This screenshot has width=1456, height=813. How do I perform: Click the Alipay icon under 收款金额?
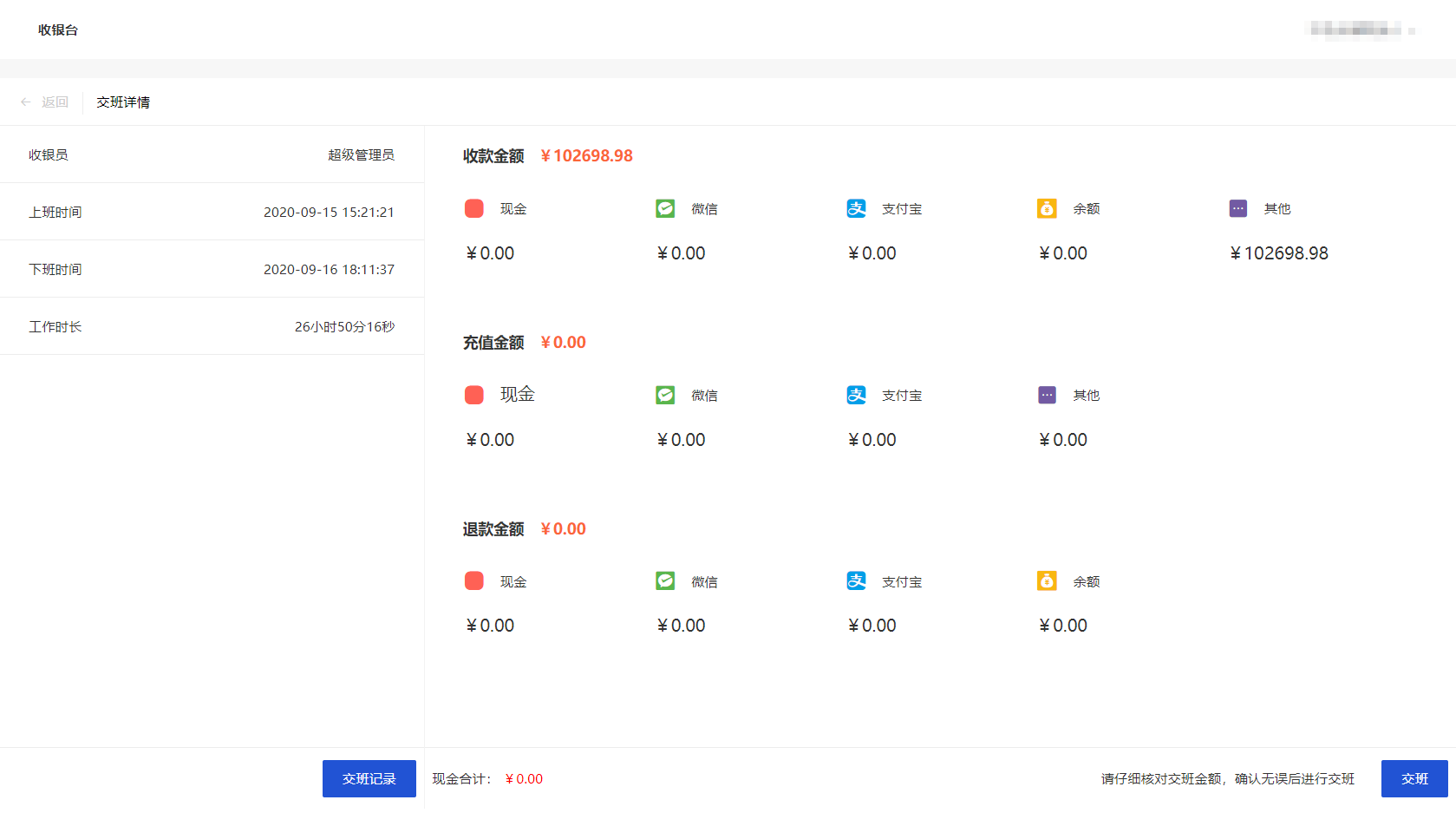[856, 208]
